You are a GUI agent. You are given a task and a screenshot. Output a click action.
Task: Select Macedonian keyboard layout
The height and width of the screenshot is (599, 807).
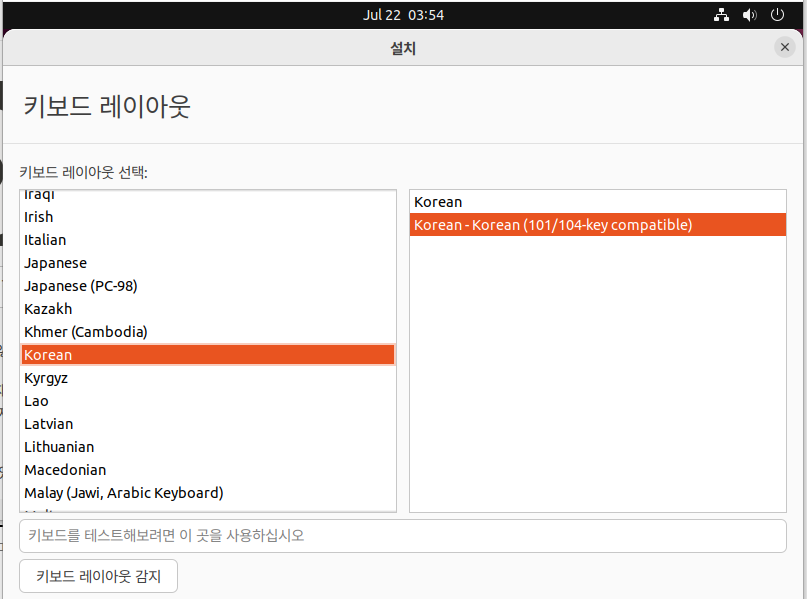pyautogui.click(x=208, y=470)
